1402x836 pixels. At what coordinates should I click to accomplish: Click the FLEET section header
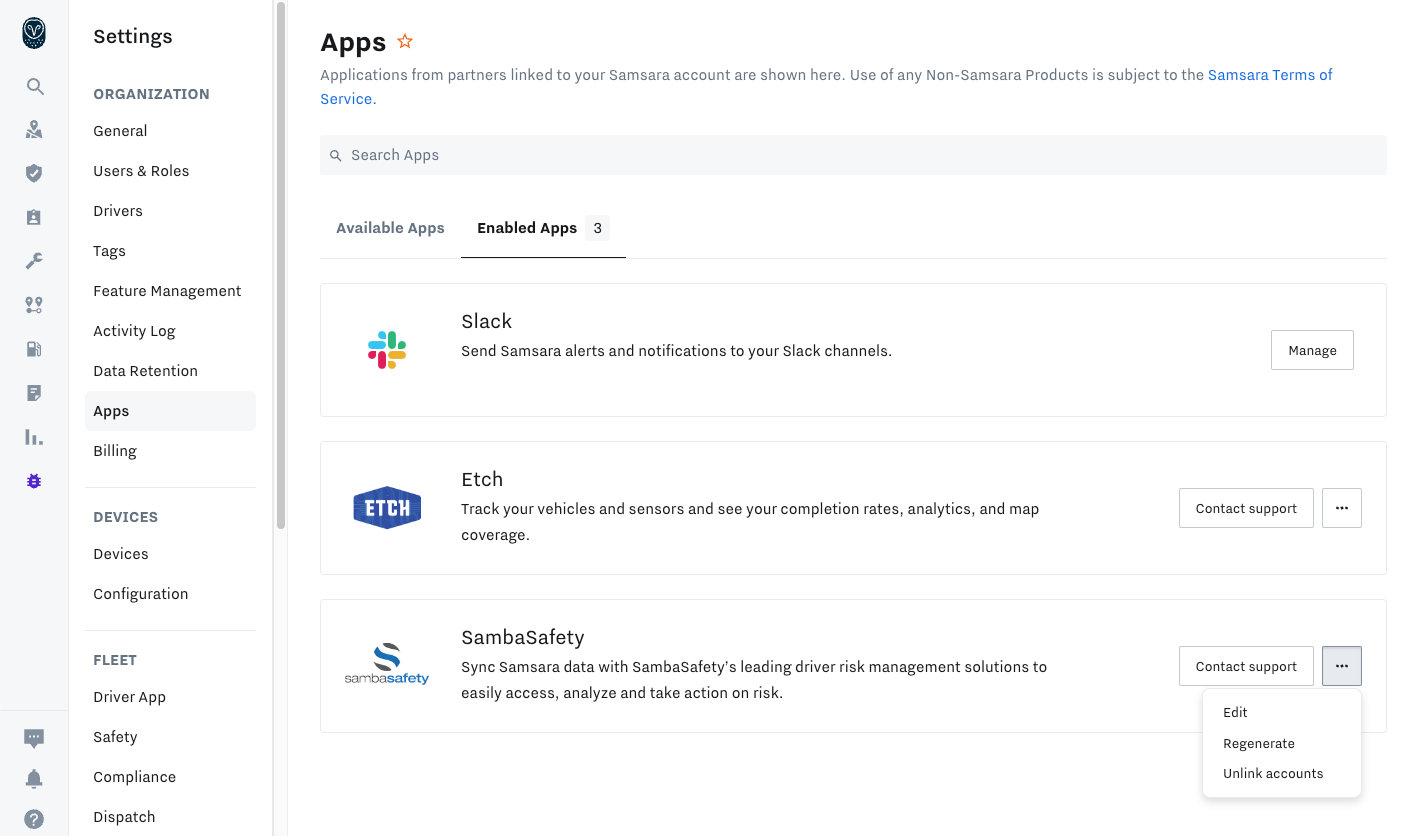[x=115, y=660]
